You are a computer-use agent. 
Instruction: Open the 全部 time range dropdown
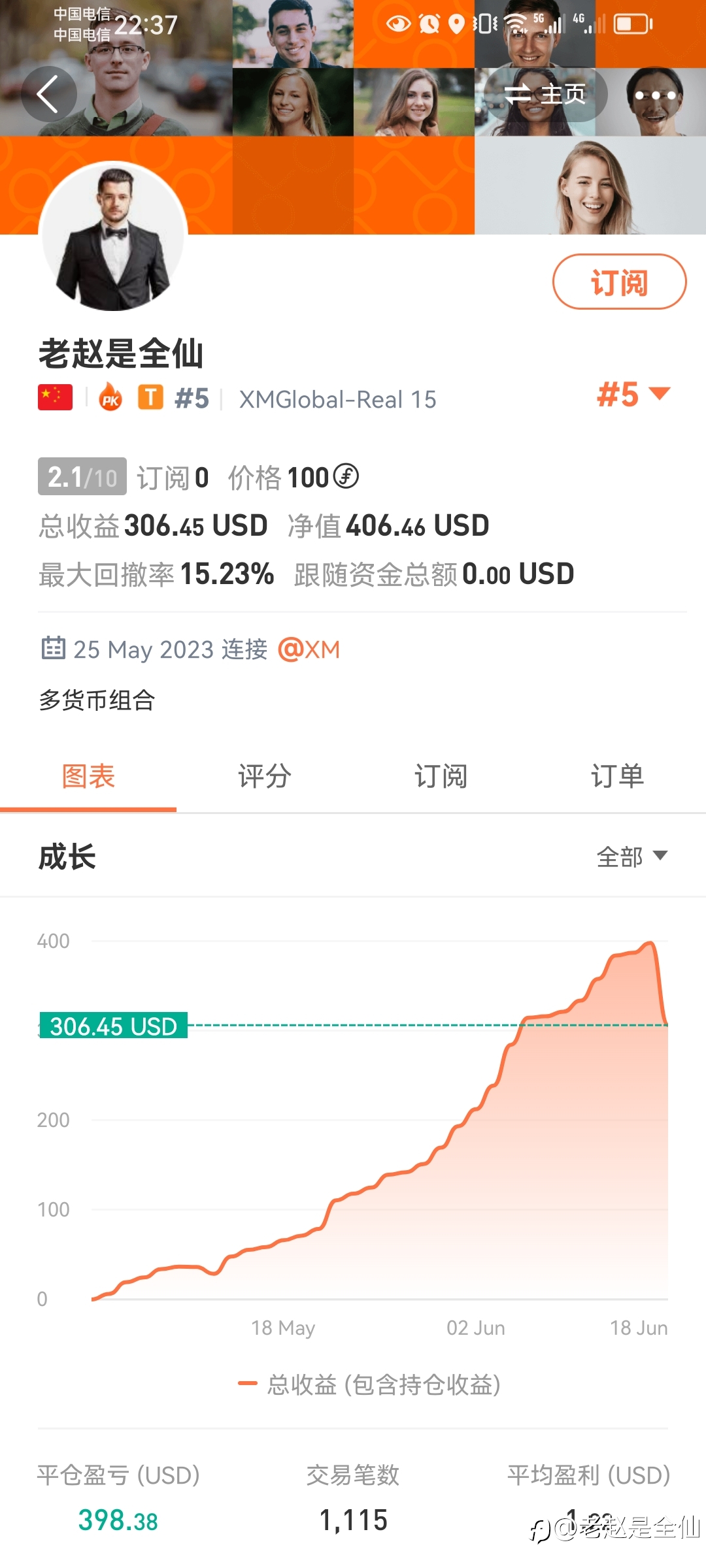(632, 856)
